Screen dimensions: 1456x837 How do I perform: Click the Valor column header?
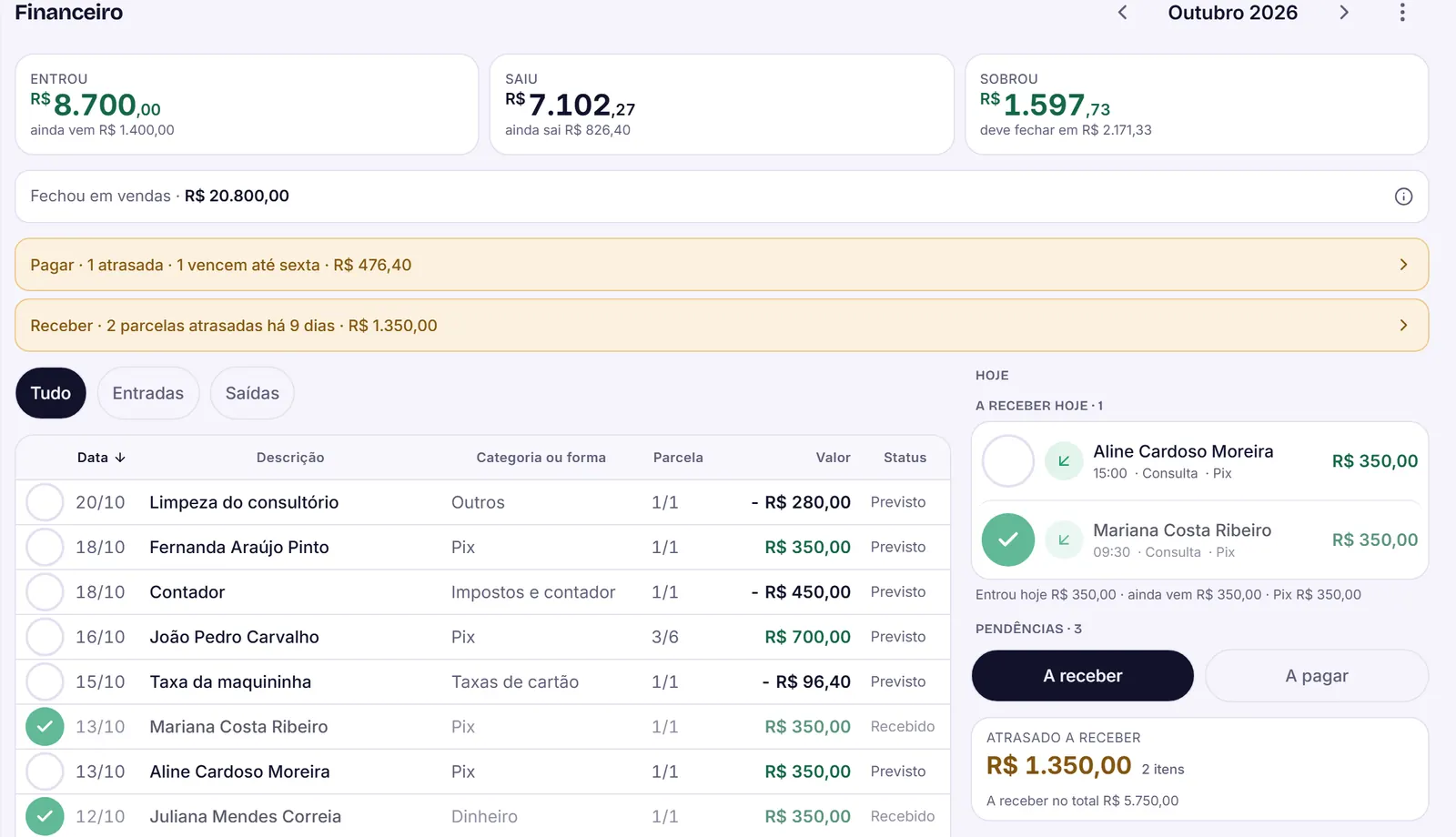tap(833, 458)
